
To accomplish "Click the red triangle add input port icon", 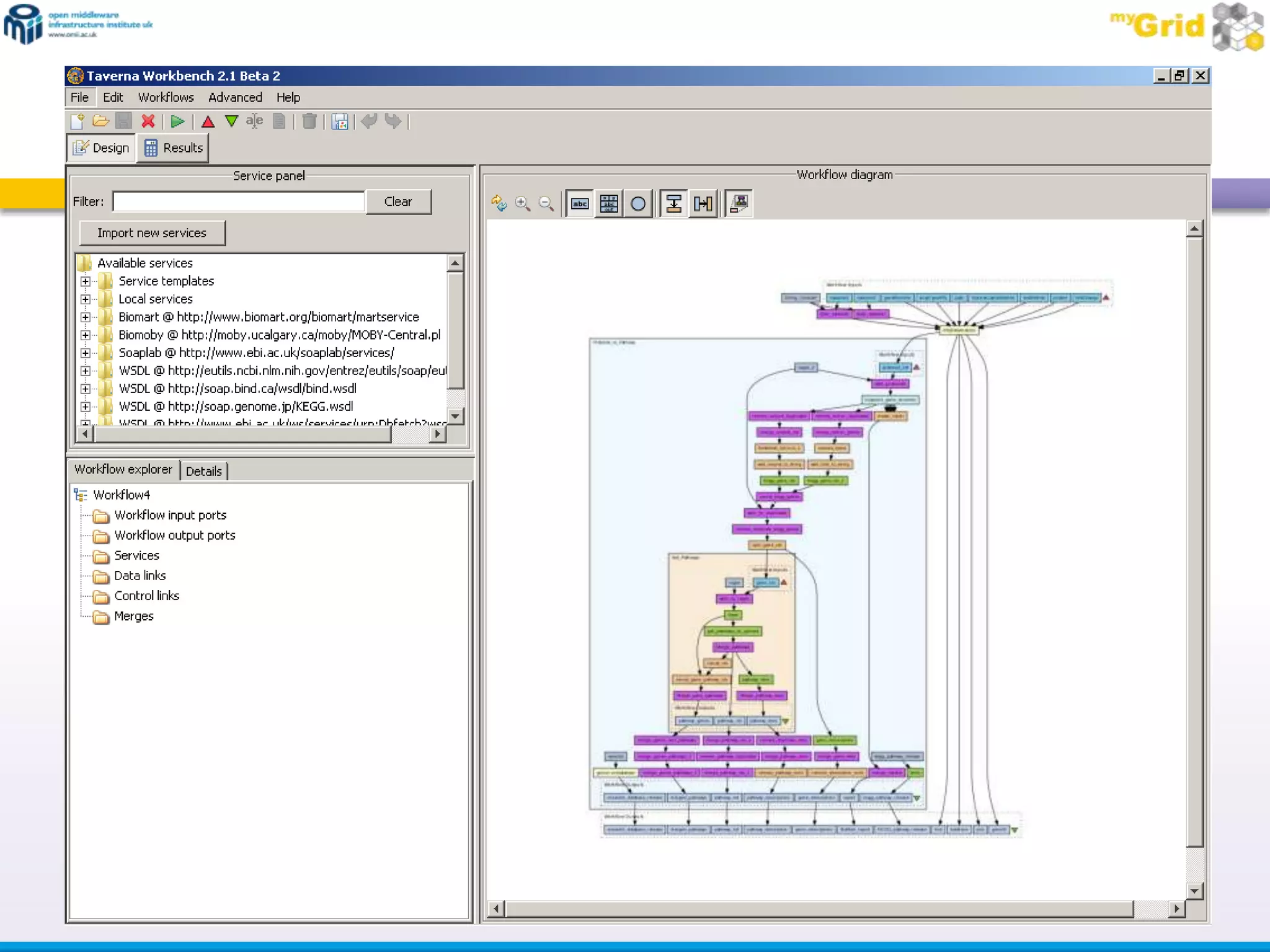I will point(208,121).
